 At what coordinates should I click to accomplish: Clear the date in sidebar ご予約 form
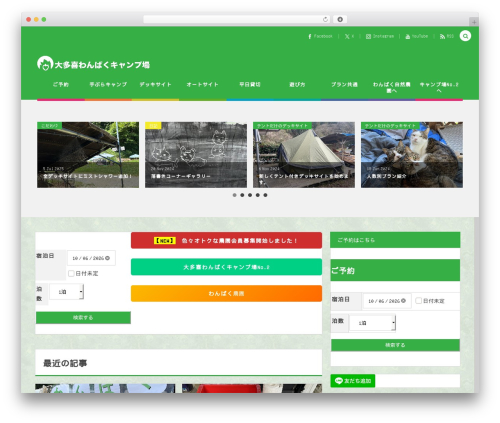pyautogui.click(x=403, y=301)
